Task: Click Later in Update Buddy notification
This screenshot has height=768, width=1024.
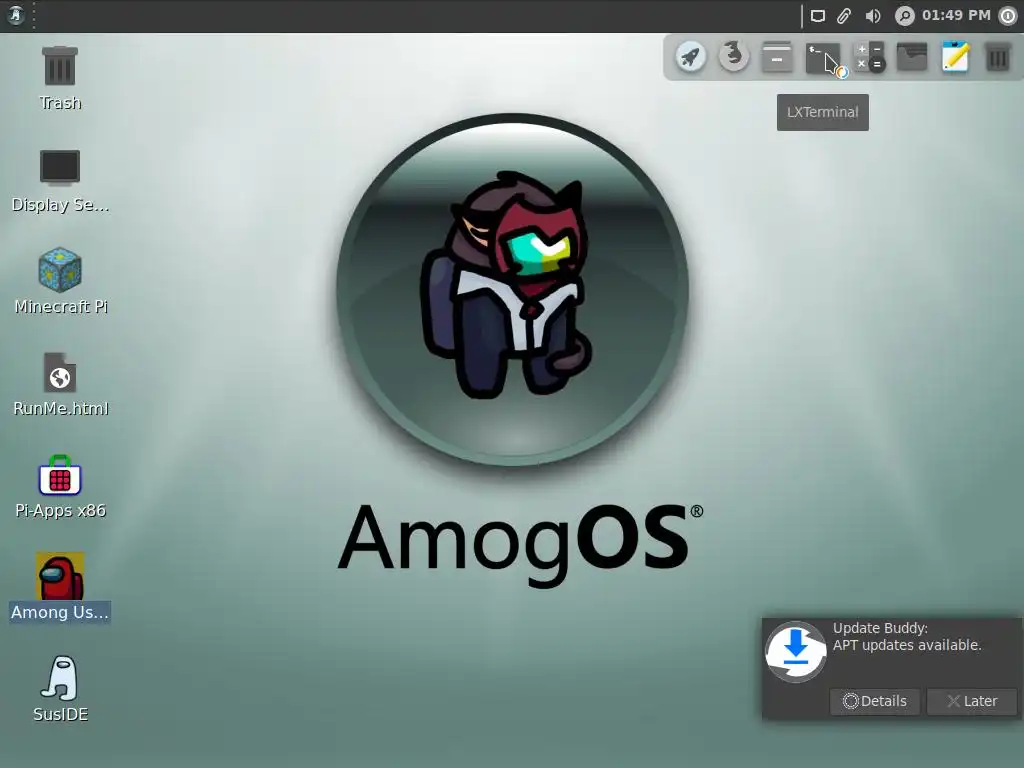Action: (x=972, y=701)
